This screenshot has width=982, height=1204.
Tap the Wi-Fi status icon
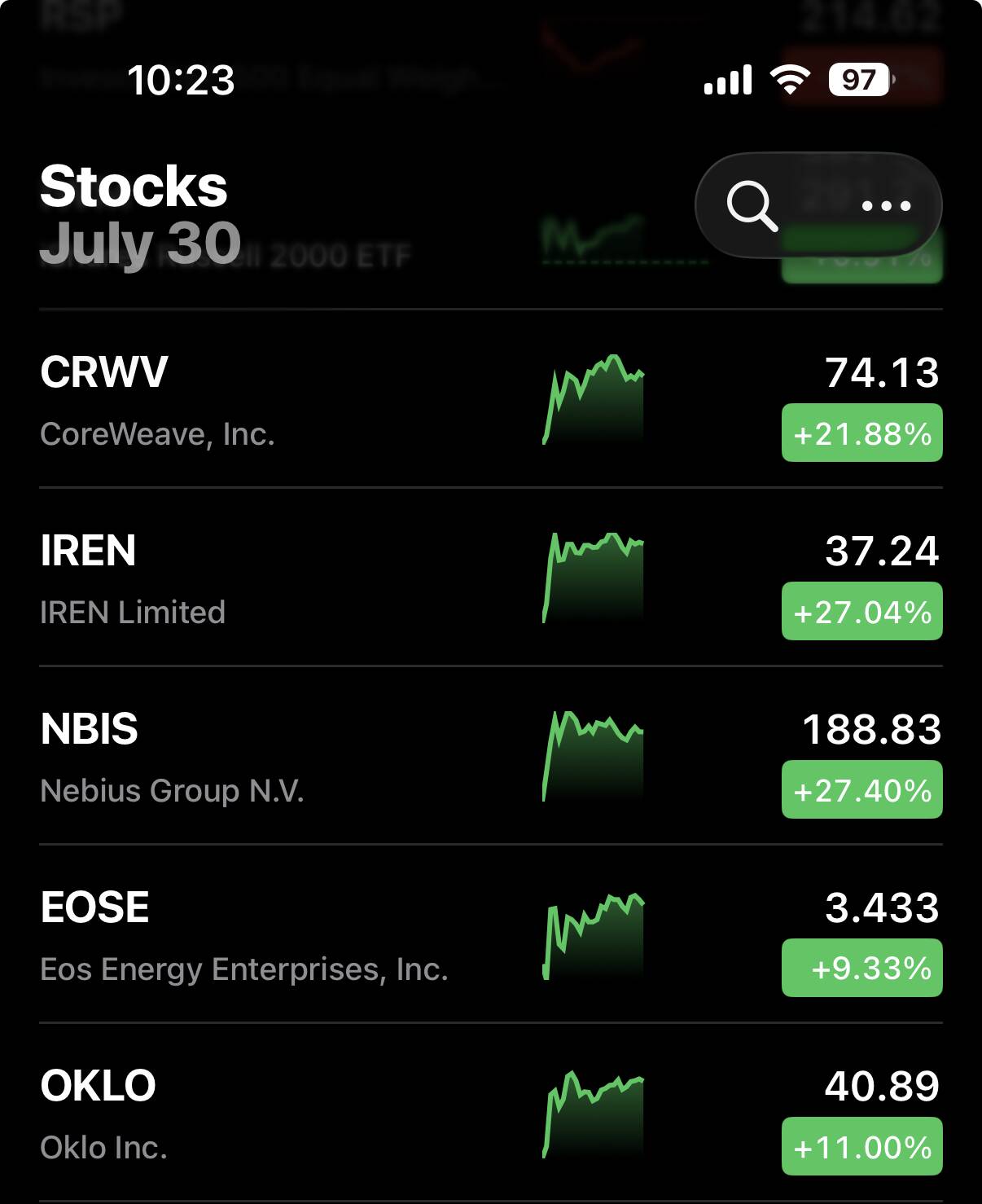[790, 80]
